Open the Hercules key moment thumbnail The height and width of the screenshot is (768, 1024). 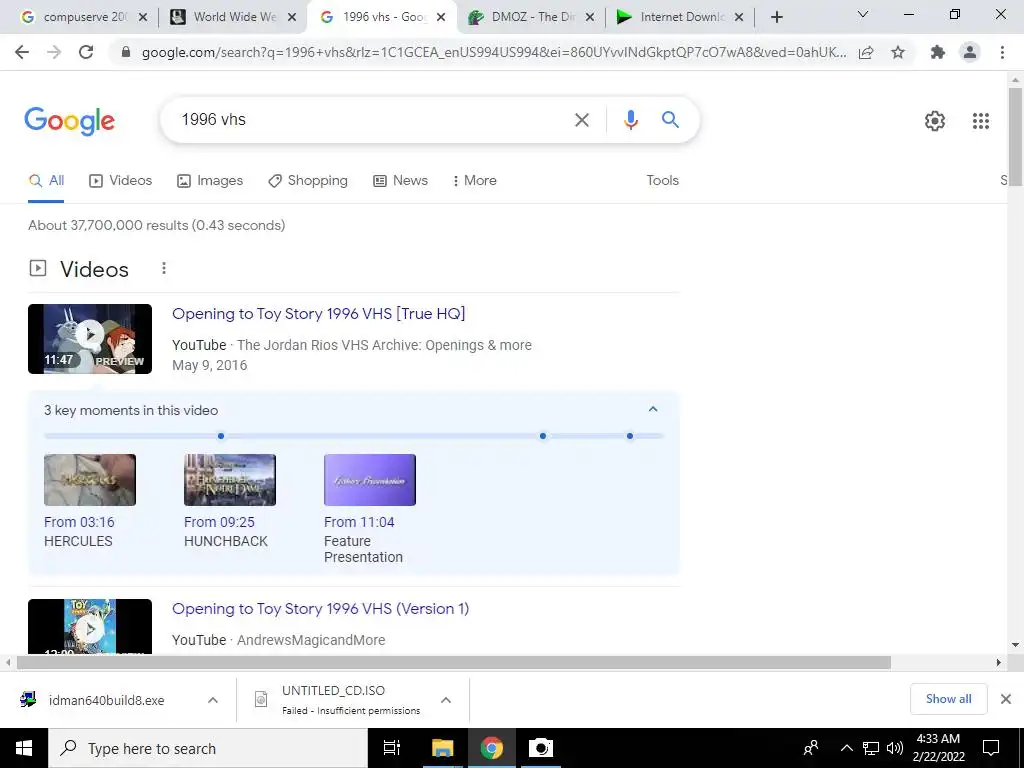[90, 480]
